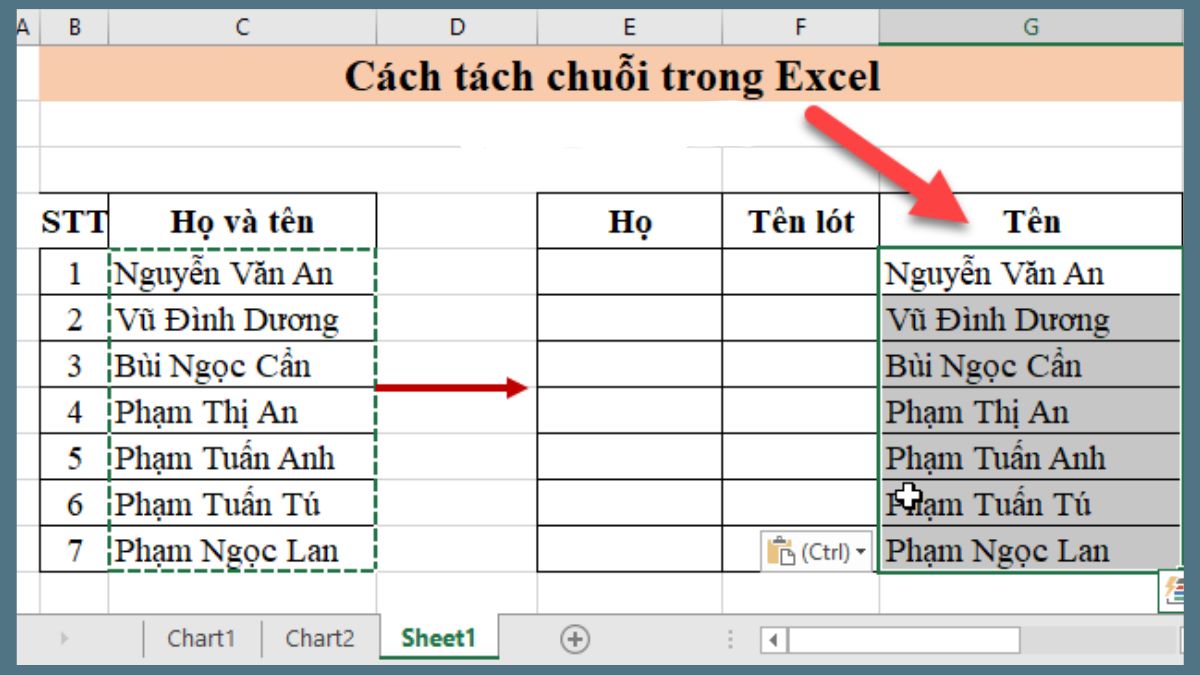
Task: Click the sheet tab scroll arrow
Action: 63,638
